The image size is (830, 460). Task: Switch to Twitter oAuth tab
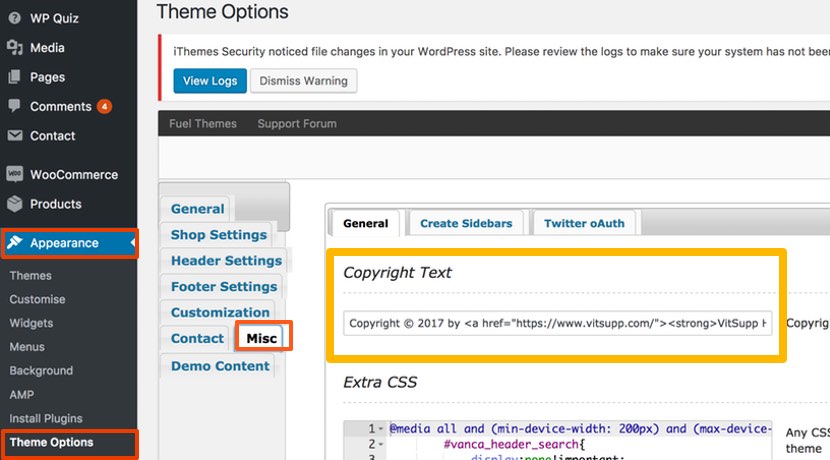(x=584, y=223)
